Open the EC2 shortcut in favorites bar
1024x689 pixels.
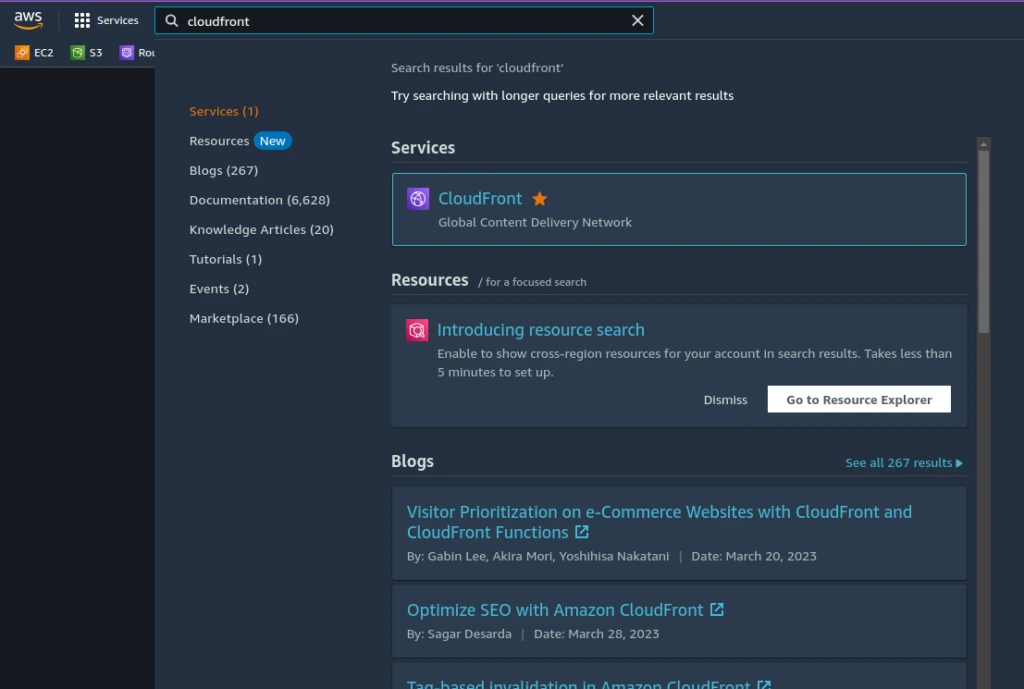click(x=34, y=53)
